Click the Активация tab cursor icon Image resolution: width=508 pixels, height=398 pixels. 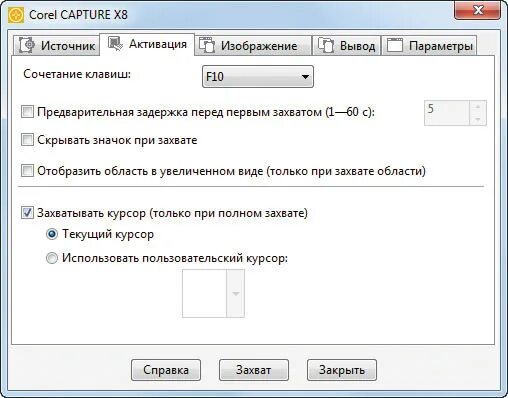click(116, 44)
